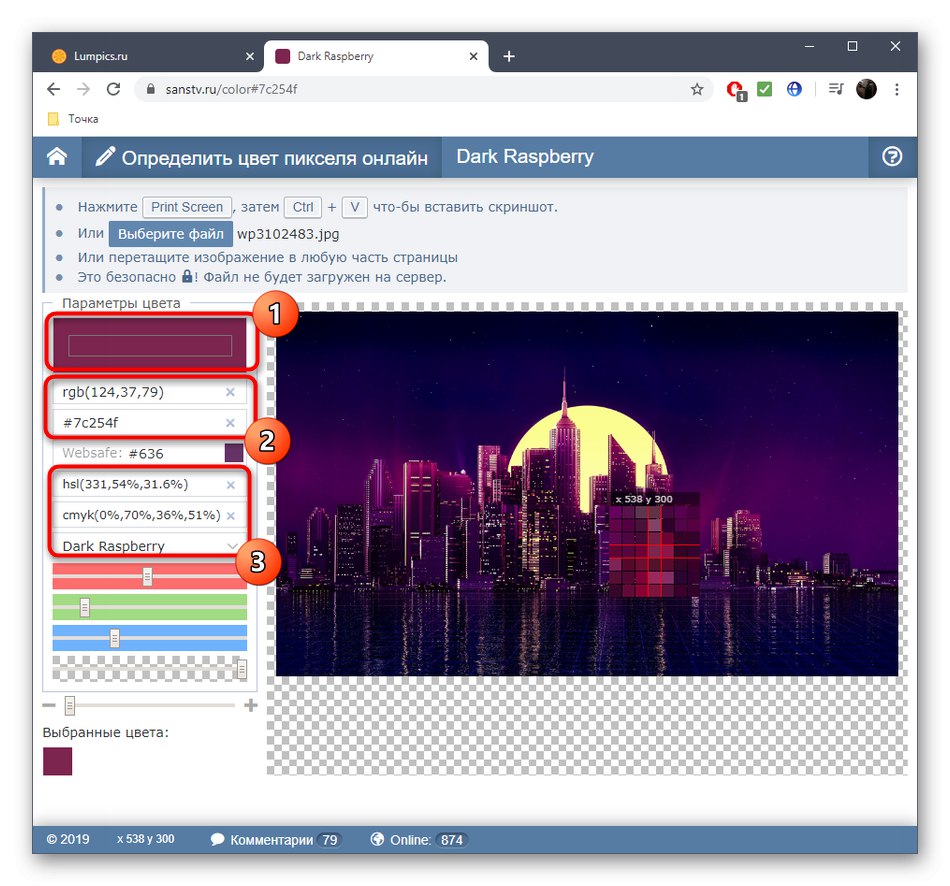Open the red ad-blocker extension icon
Image resolution: width=950 pixels, height=886 pixels.
point(736,90)
